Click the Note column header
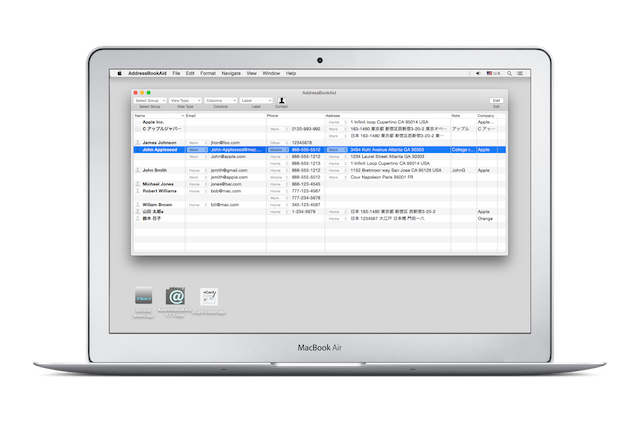 464,116
